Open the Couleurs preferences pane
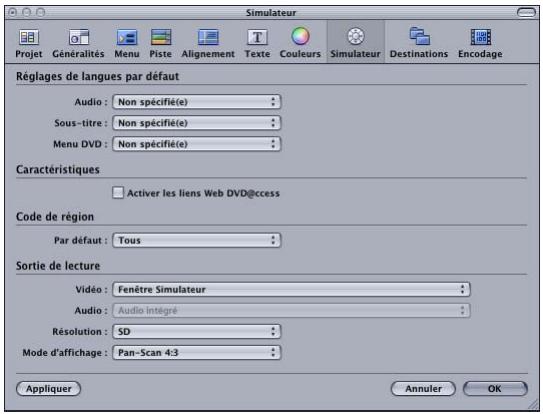Screen dimensions: 543x414 click(300, 43)
